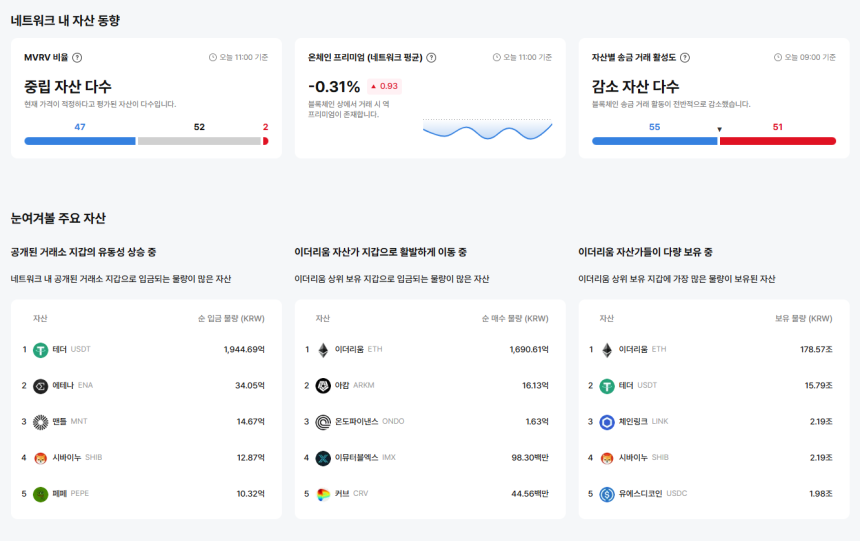Click the 순 입금 물량 (KRW) column header
The width and height of the screenshot is (860, 541).
point(231,319)
